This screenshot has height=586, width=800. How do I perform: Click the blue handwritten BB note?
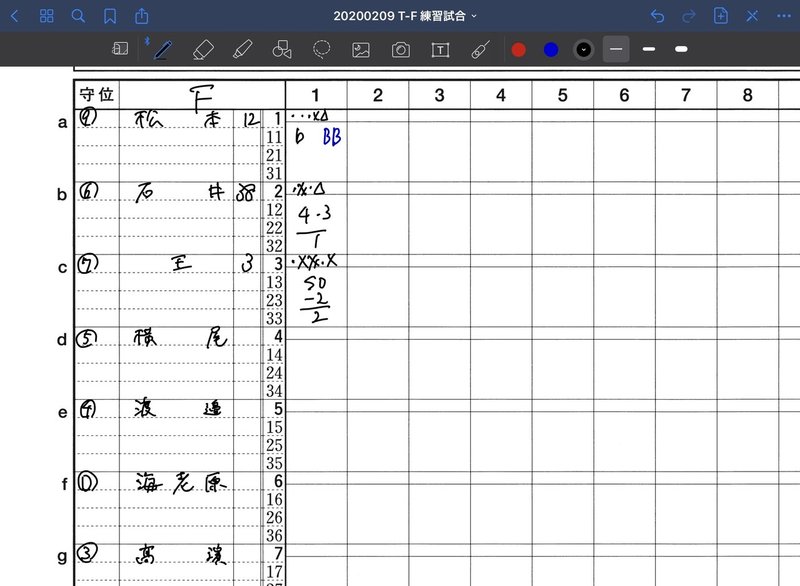[332, 137]
